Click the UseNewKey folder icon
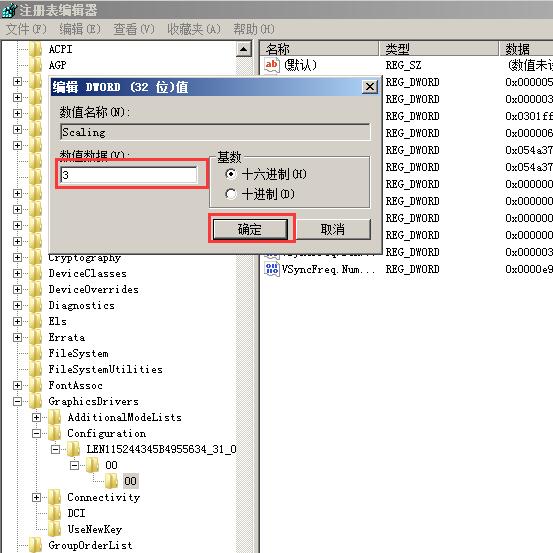Viewport: 553px width, 553px height. (54, 529)
